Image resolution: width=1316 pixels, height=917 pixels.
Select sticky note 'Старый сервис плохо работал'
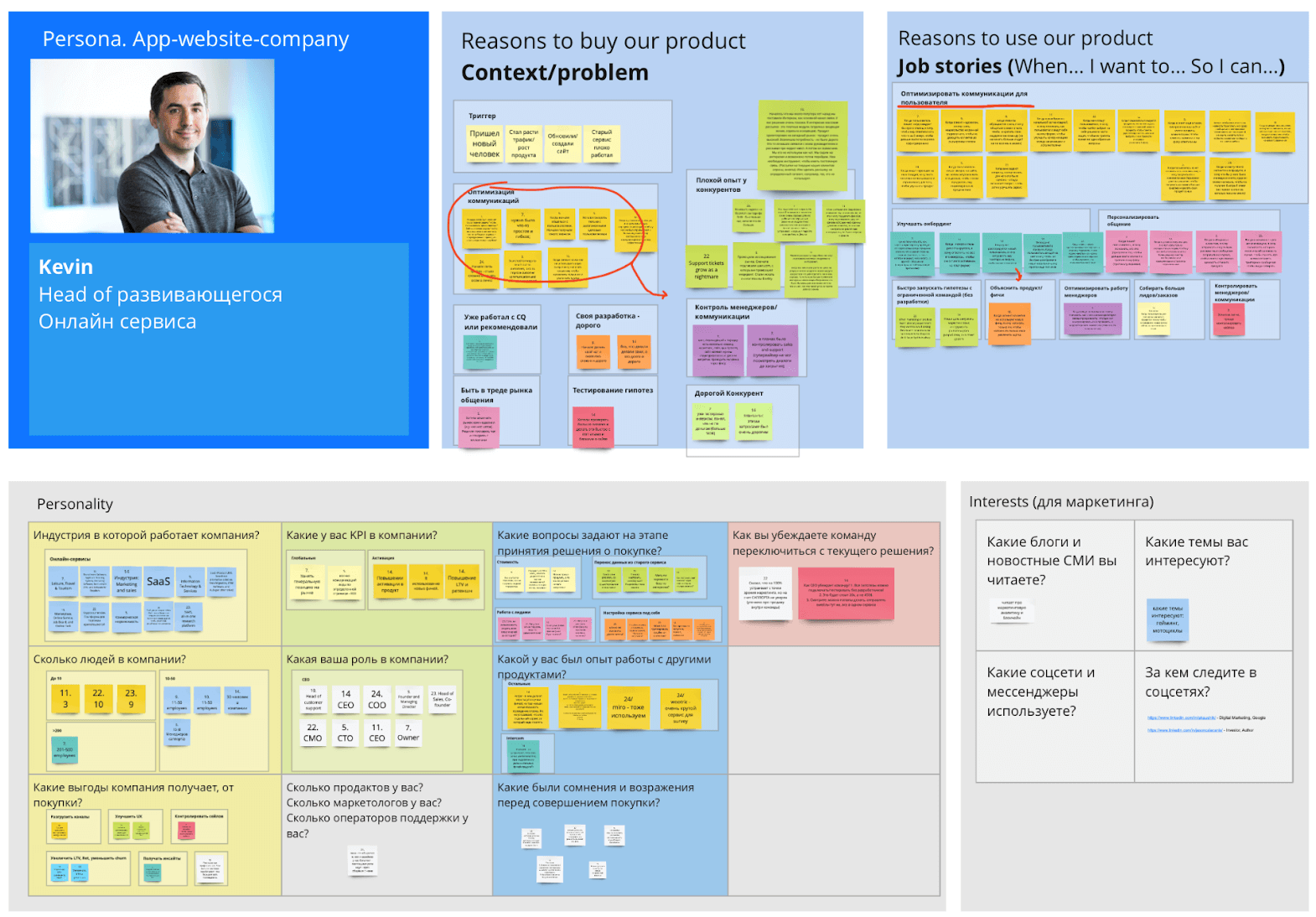point(602,143)
